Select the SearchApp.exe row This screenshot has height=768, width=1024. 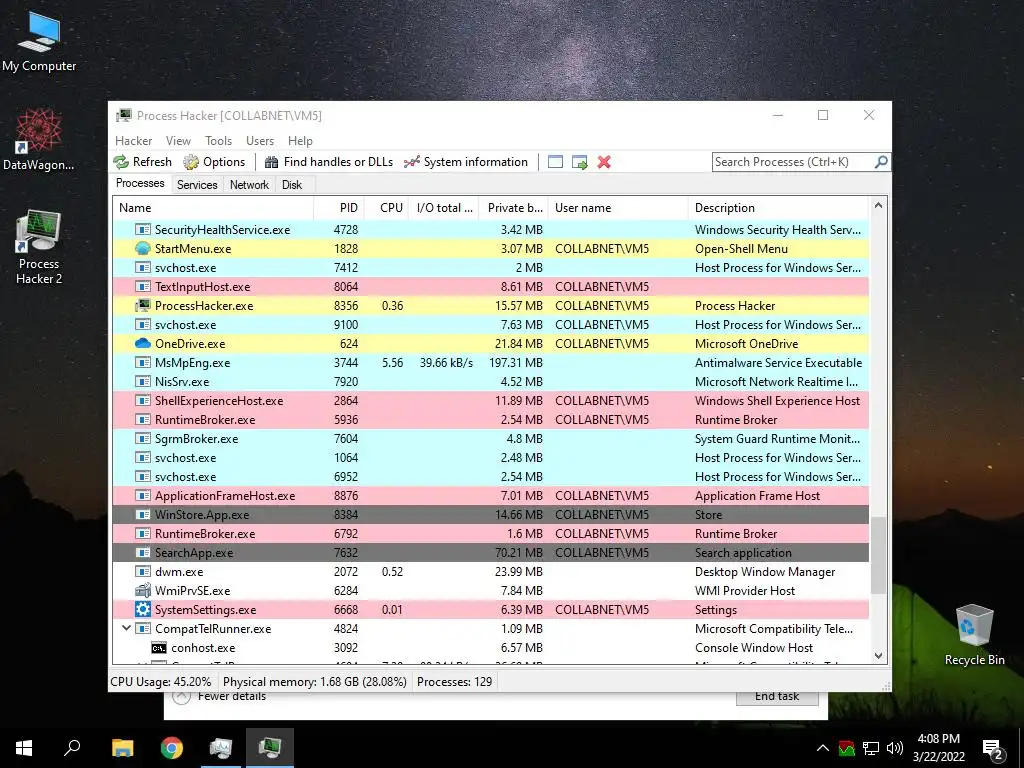click(490, 552)
